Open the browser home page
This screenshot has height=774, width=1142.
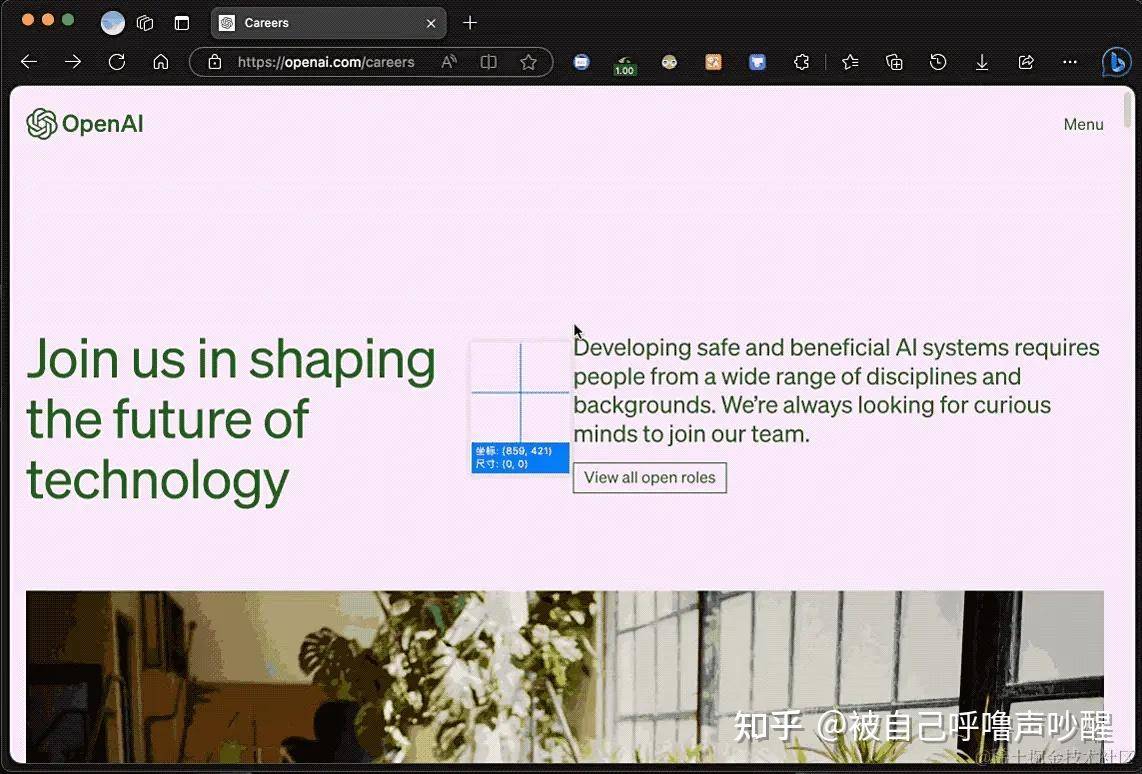[x=160, y=62]
